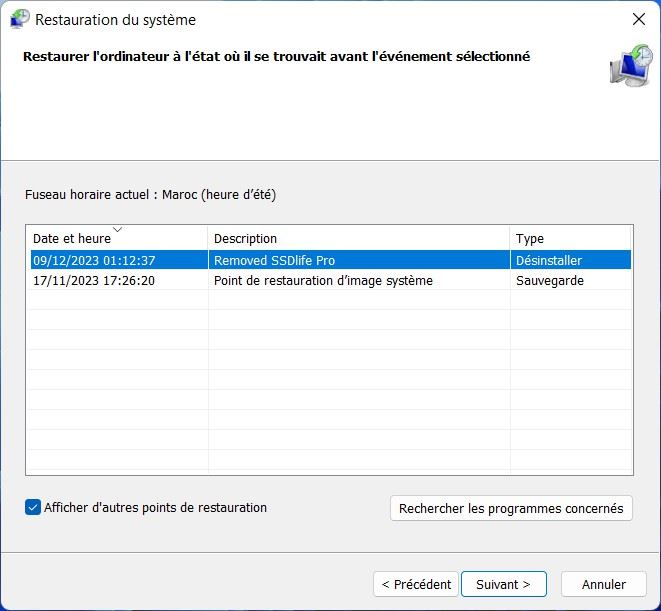Click the Sauvegarde type cell

(x=549, y=281)
